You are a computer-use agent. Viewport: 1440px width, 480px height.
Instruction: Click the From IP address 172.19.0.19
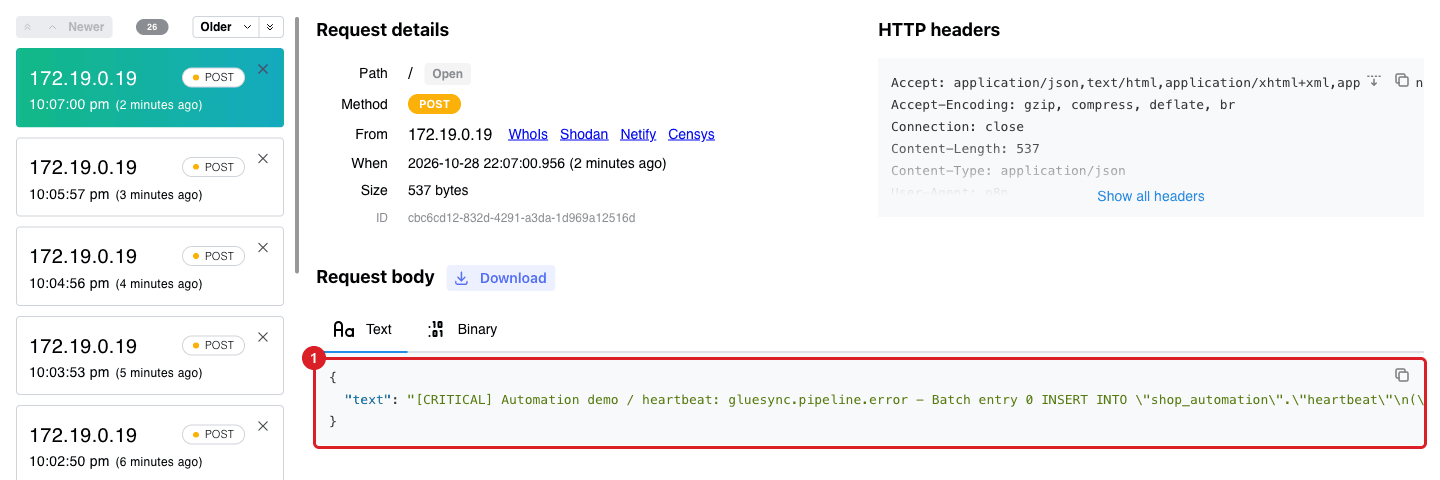click(450, 134)
